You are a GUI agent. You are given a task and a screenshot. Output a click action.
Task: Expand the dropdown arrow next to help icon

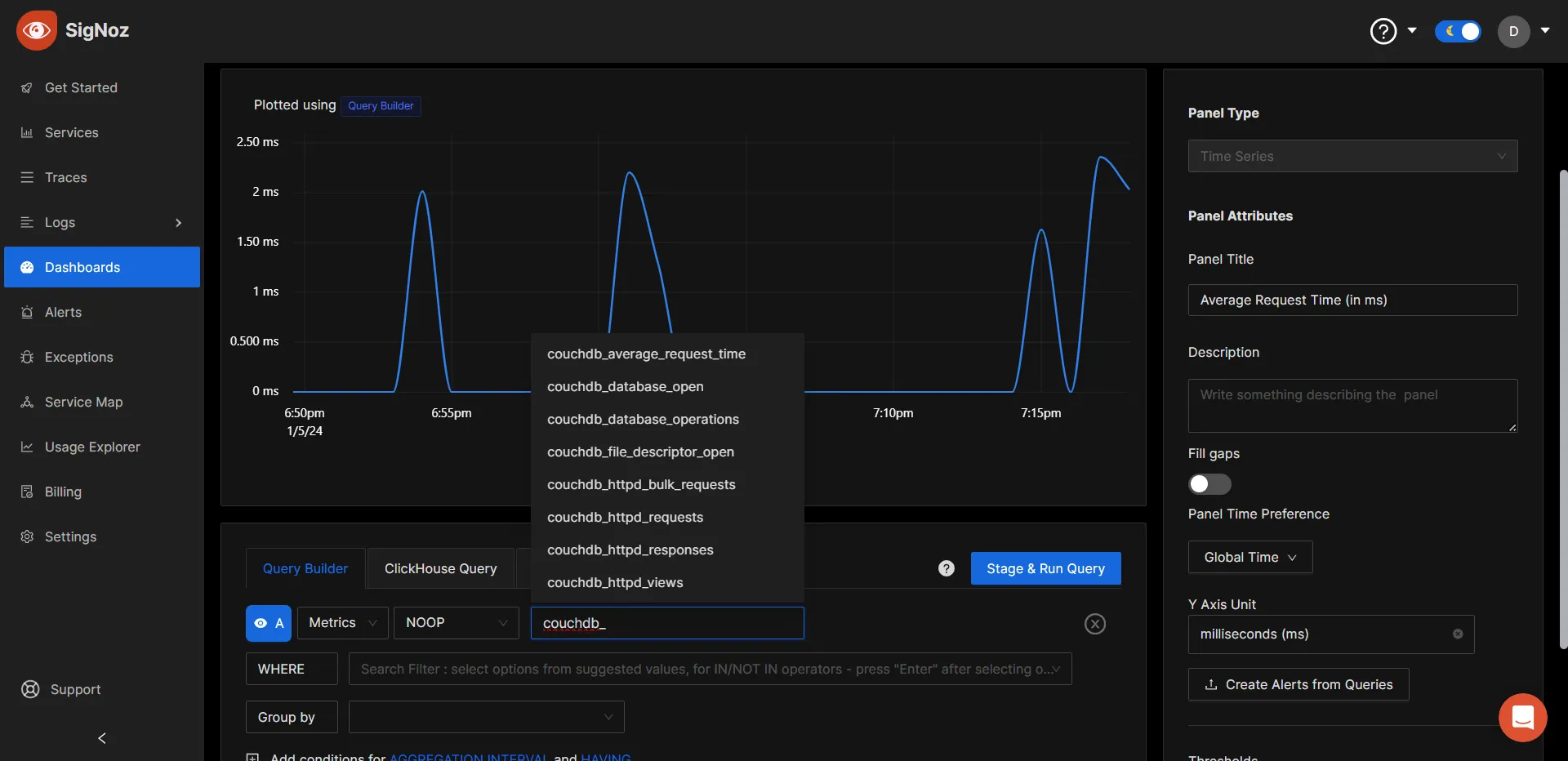click(1412, 30)
